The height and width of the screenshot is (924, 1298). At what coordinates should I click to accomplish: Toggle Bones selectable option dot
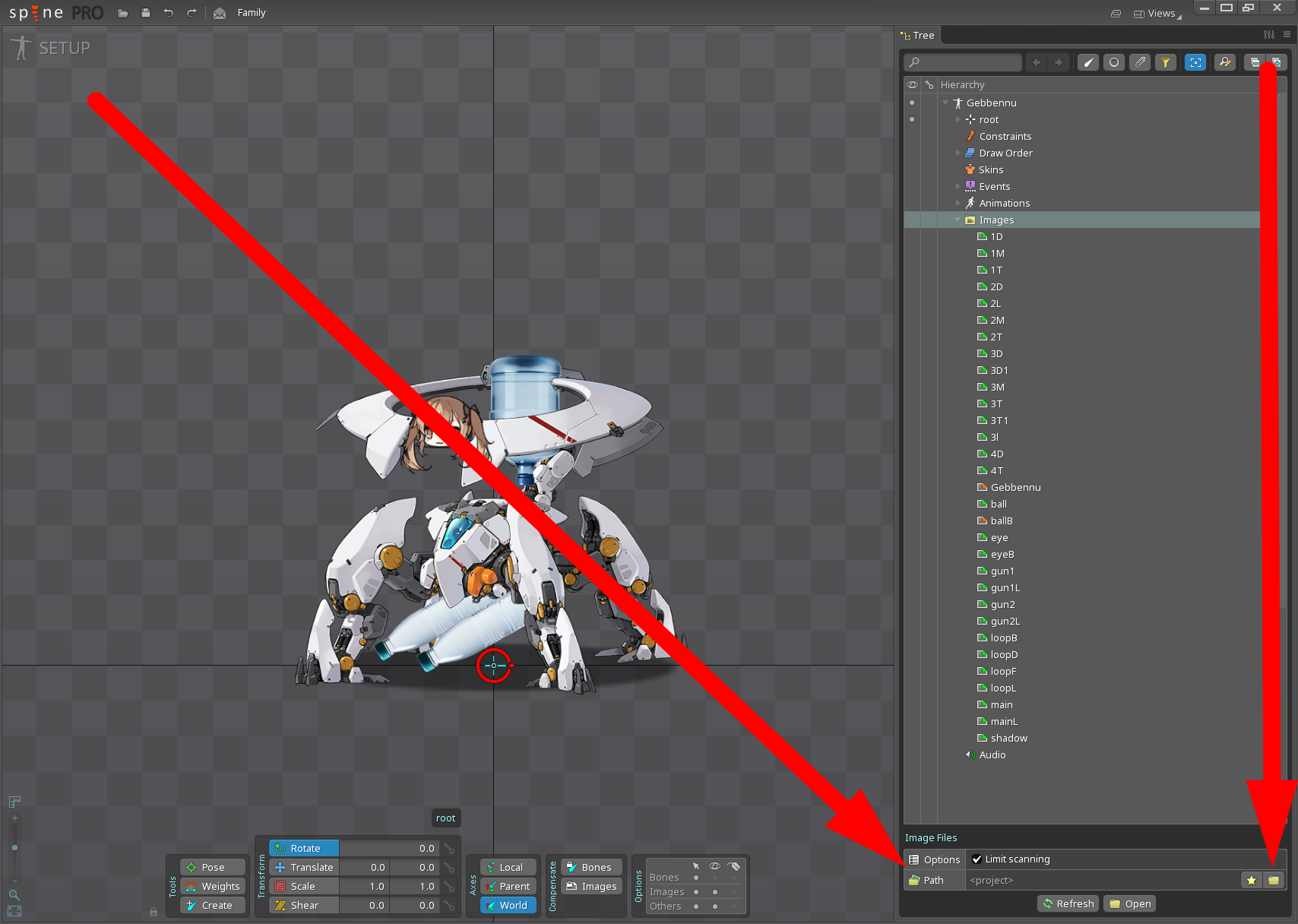click(696, 878)
